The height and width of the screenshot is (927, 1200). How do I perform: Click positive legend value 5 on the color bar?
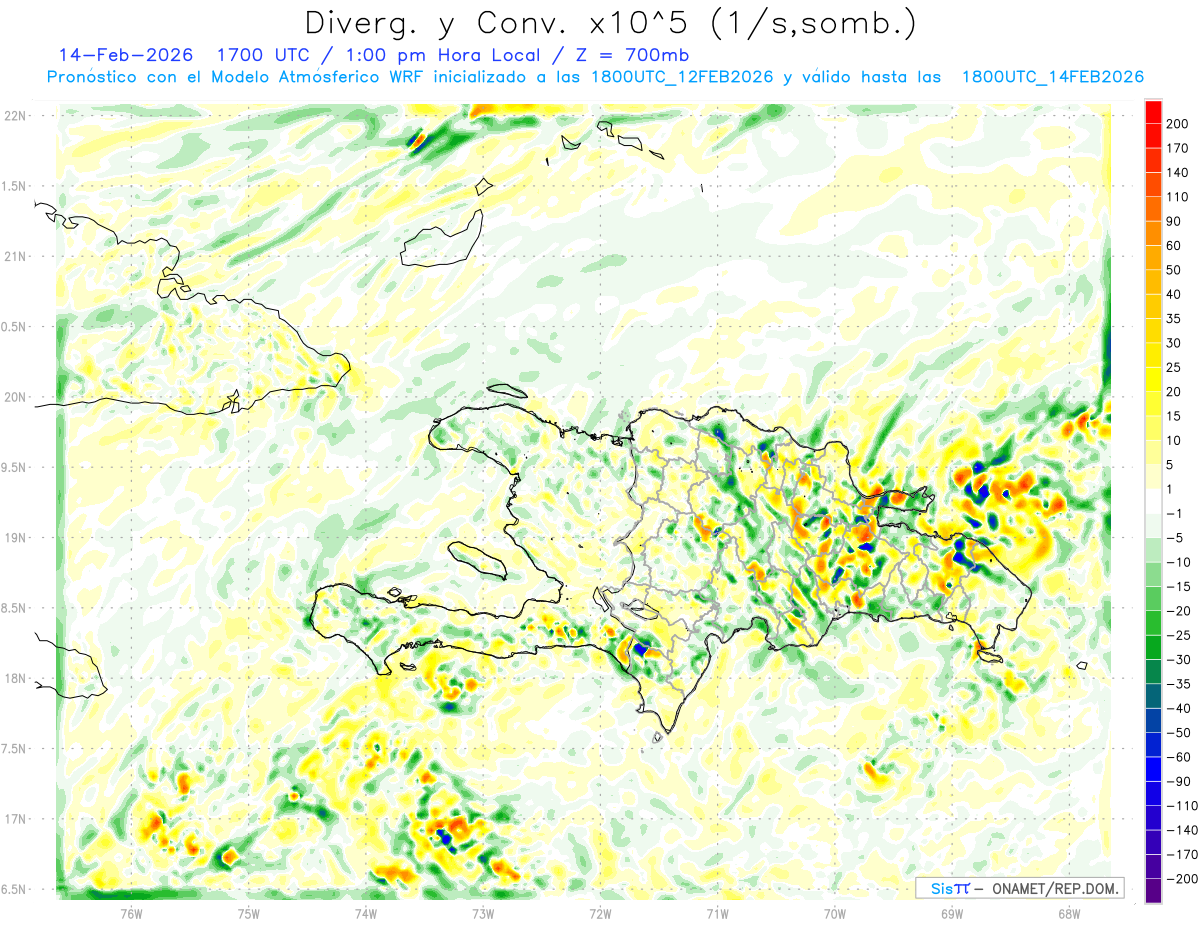(x=1171, y=465)
